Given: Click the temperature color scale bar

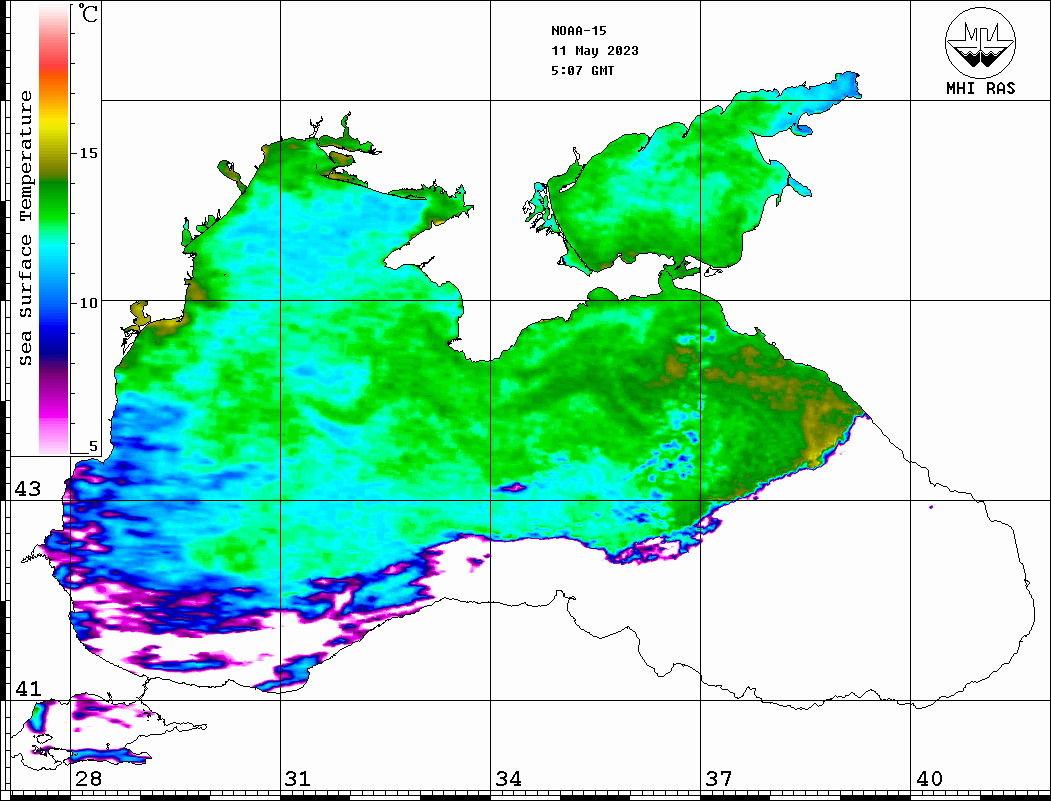Looking at the screenshot, I should 54,228.
